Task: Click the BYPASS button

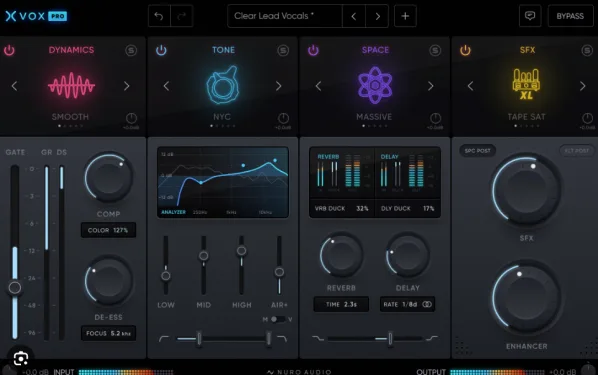Action: (570, 16)
